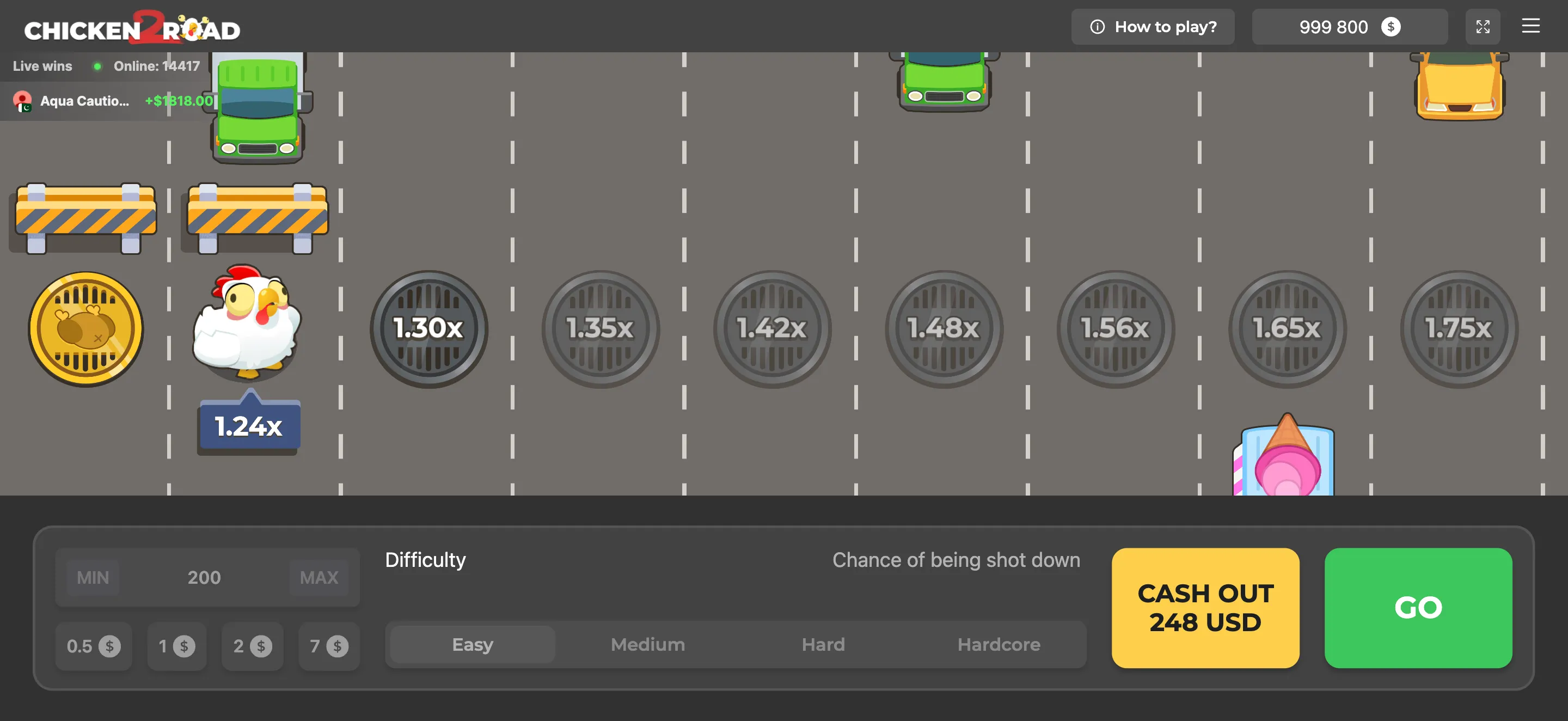Select Easy difficulty
The image size is (1568, 721).
[x=473, y=644]
